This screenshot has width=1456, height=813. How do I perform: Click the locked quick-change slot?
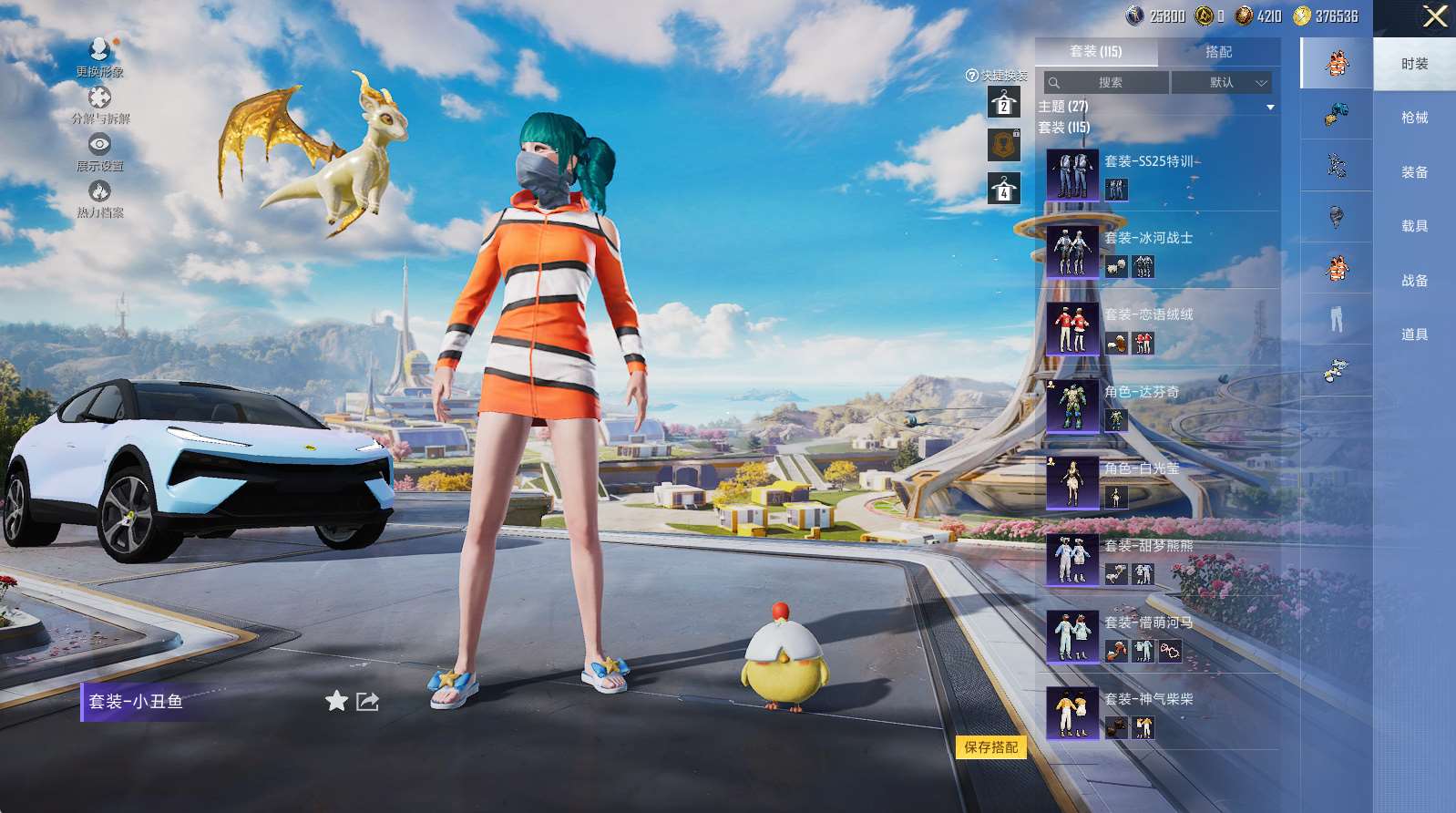point(1003,145)
